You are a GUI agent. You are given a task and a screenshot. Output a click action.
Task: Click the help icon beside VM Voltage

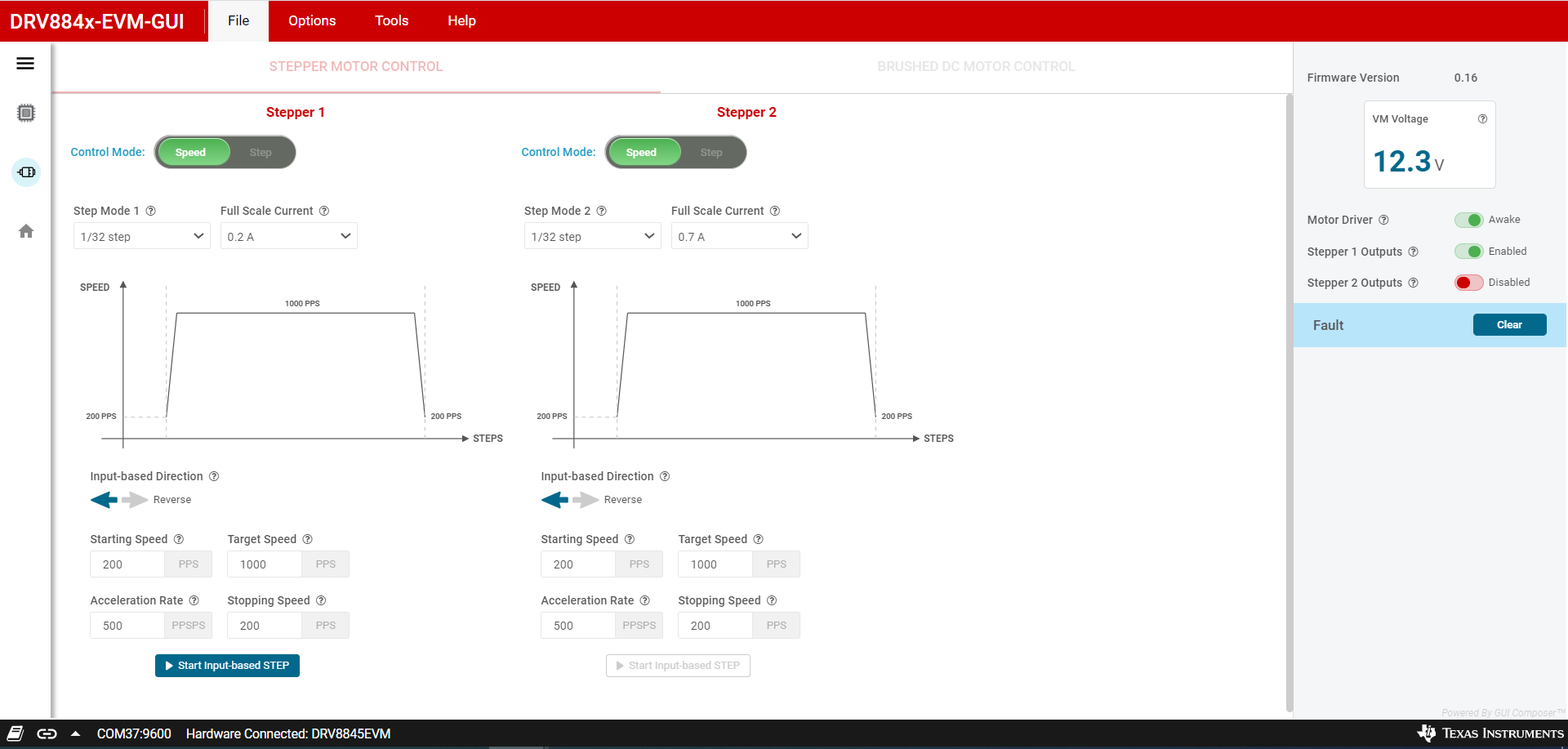click(x=1482, y=119)
